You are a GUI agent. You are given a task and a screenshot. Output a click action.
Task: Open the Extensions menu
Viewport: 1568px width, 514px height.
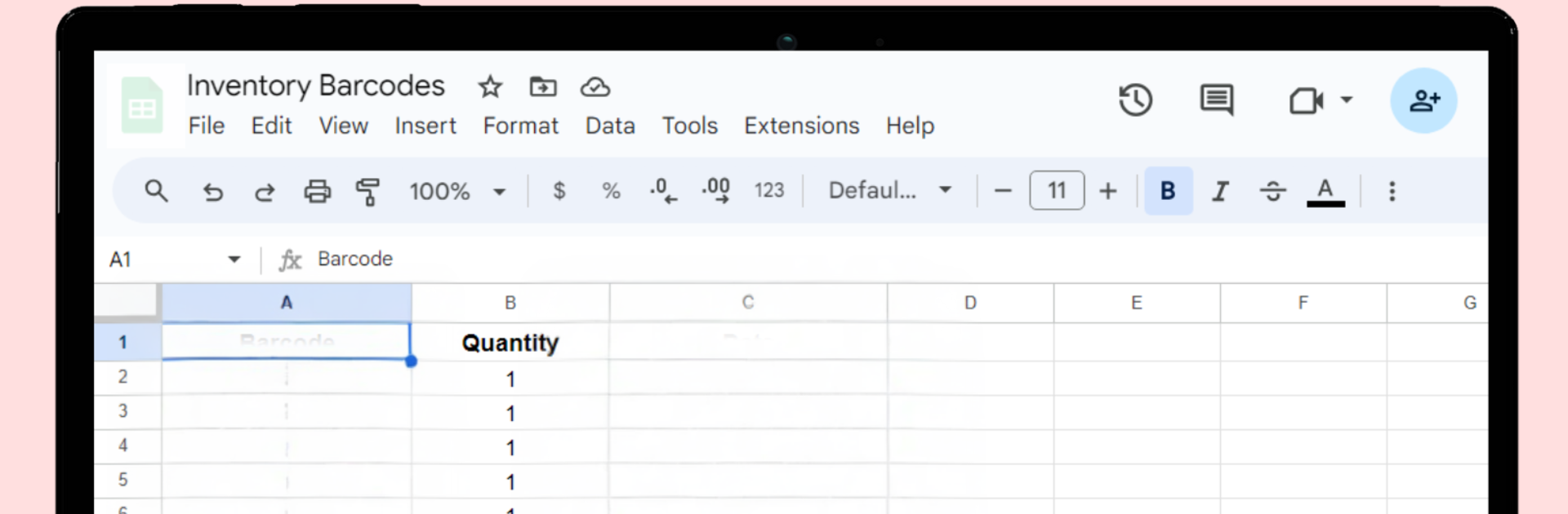point(801,126)
